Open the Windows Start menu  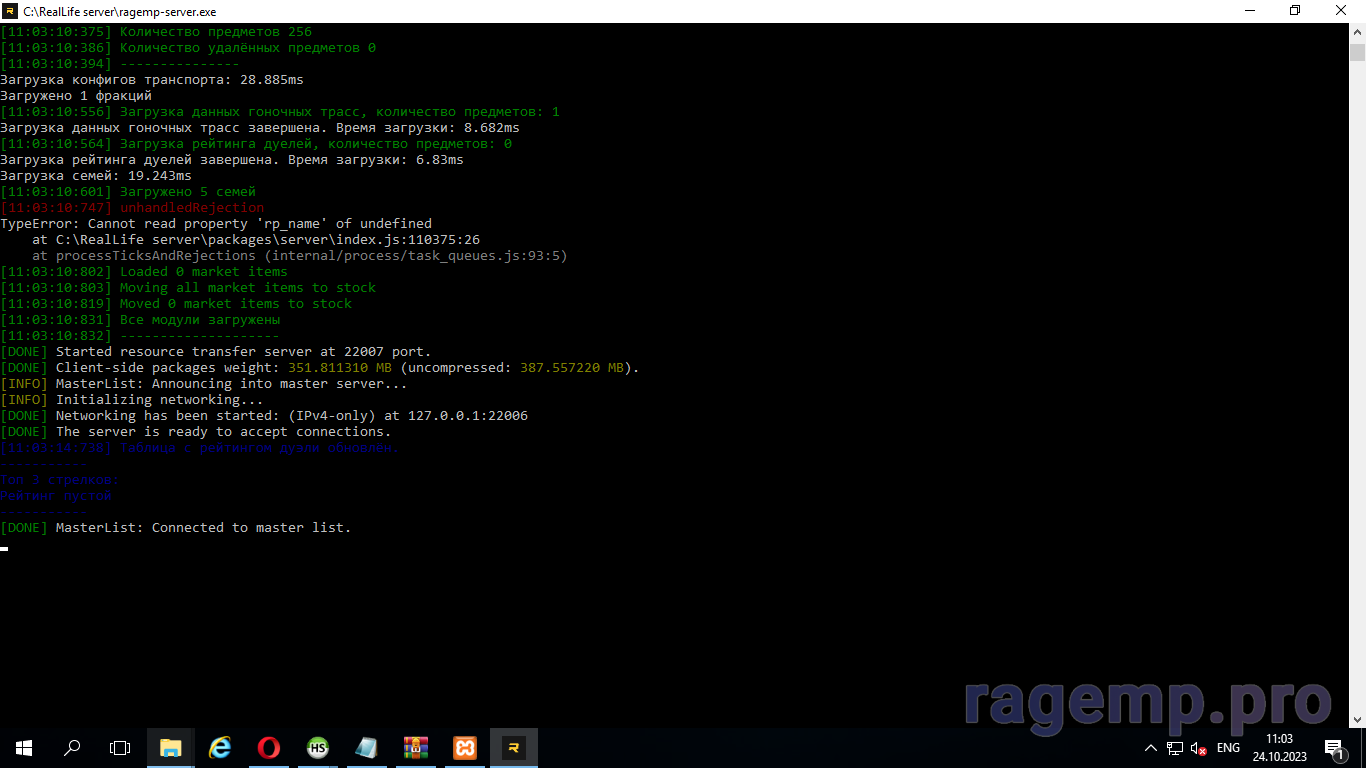click(x=24, y=747)
